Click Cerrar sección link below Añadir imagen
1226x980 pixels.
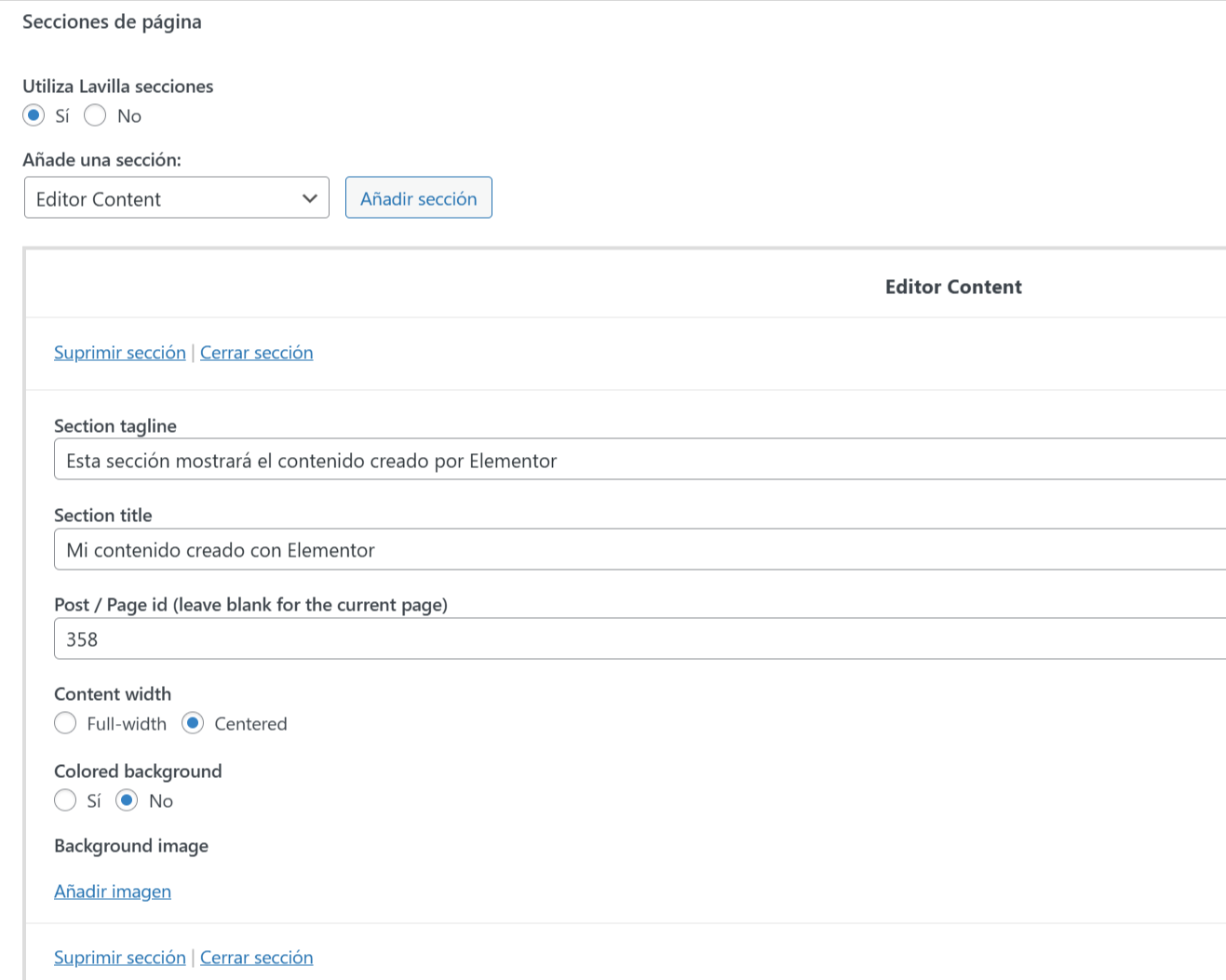[x=256, y=958]
